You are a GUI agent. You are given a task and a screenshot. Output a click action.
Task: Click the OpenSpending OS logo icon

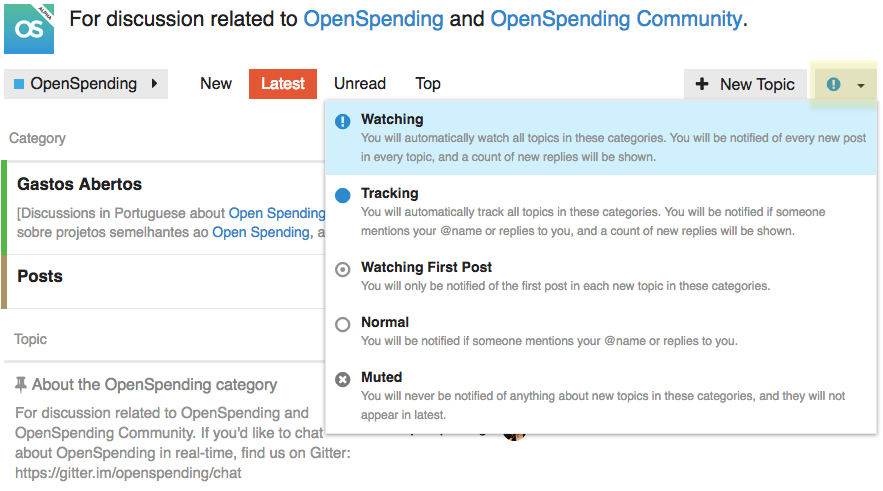[x=29, y=27]
